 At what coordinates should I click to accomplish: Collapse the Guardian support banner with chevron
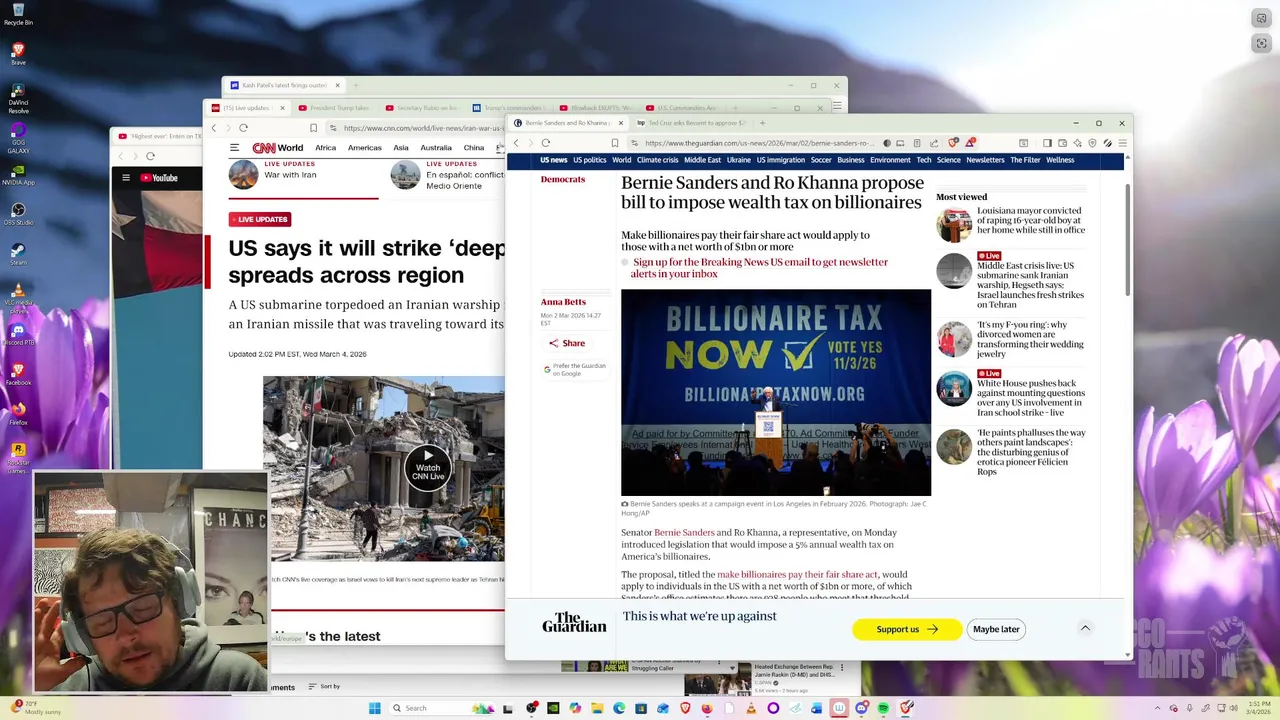click(x=1085, y=628)
